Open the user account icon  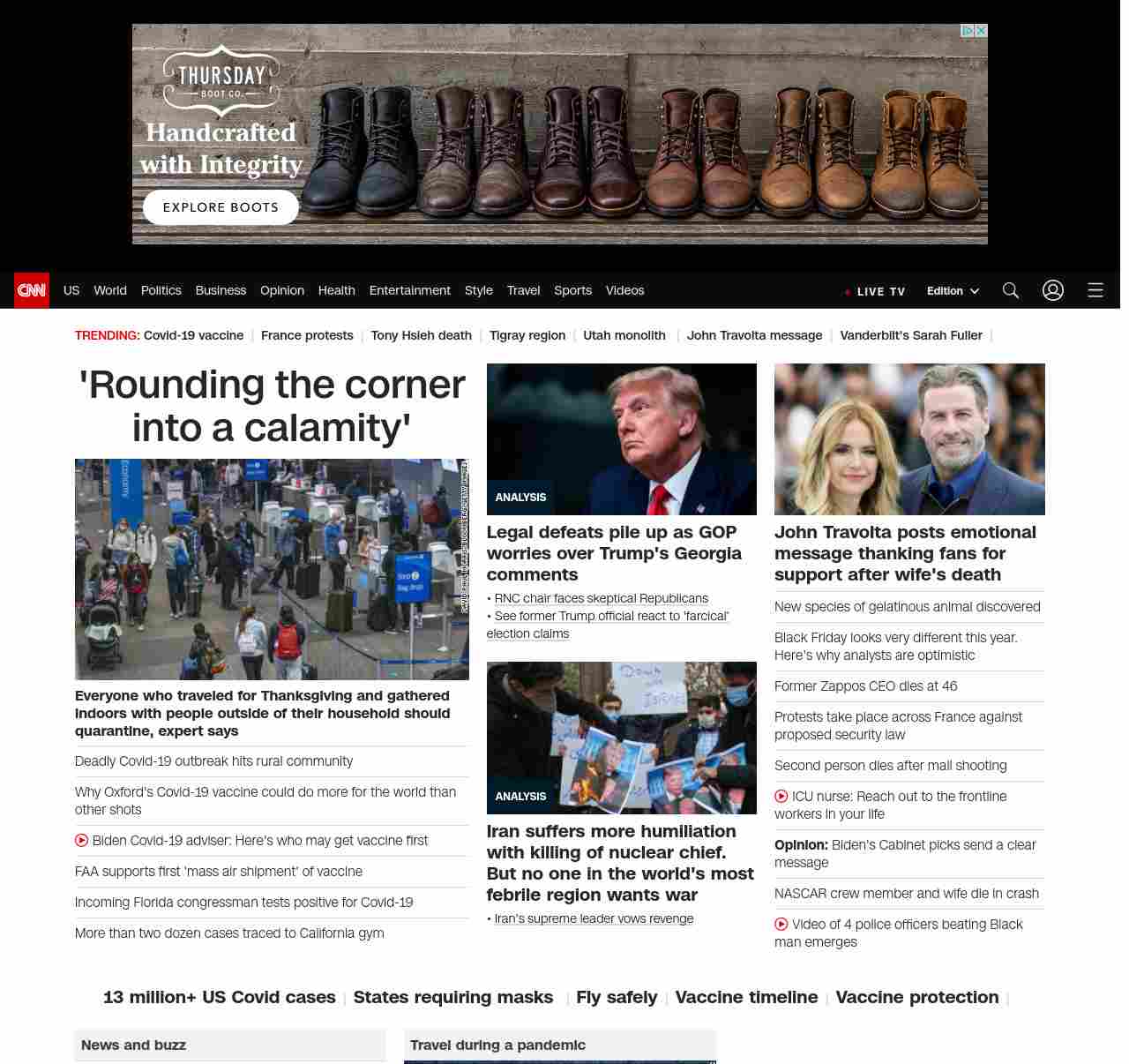pos(1052,290)
